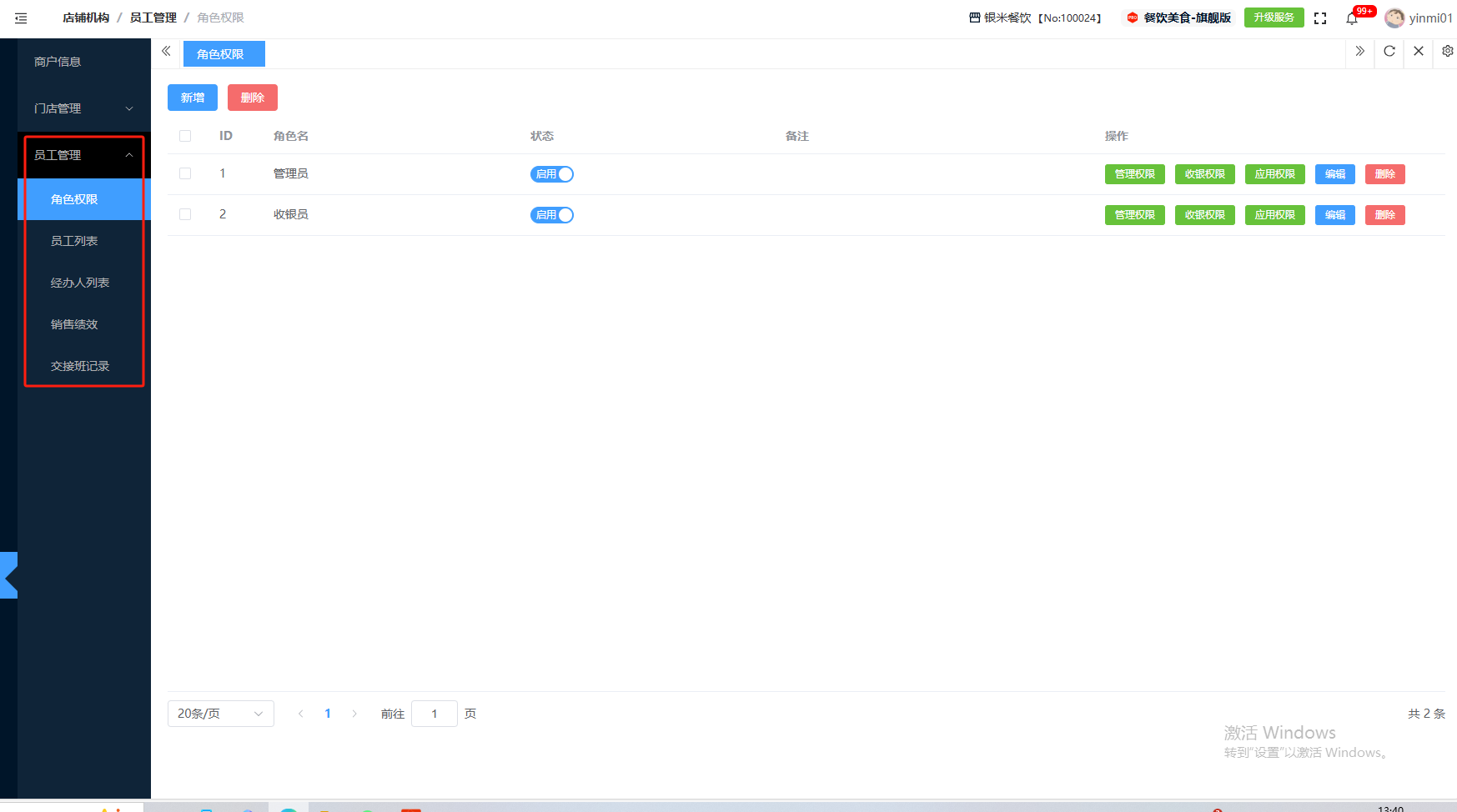Go to 交接班记录 menu item
The height and width of the screenshot is (812, 1457).
(80, 366)
